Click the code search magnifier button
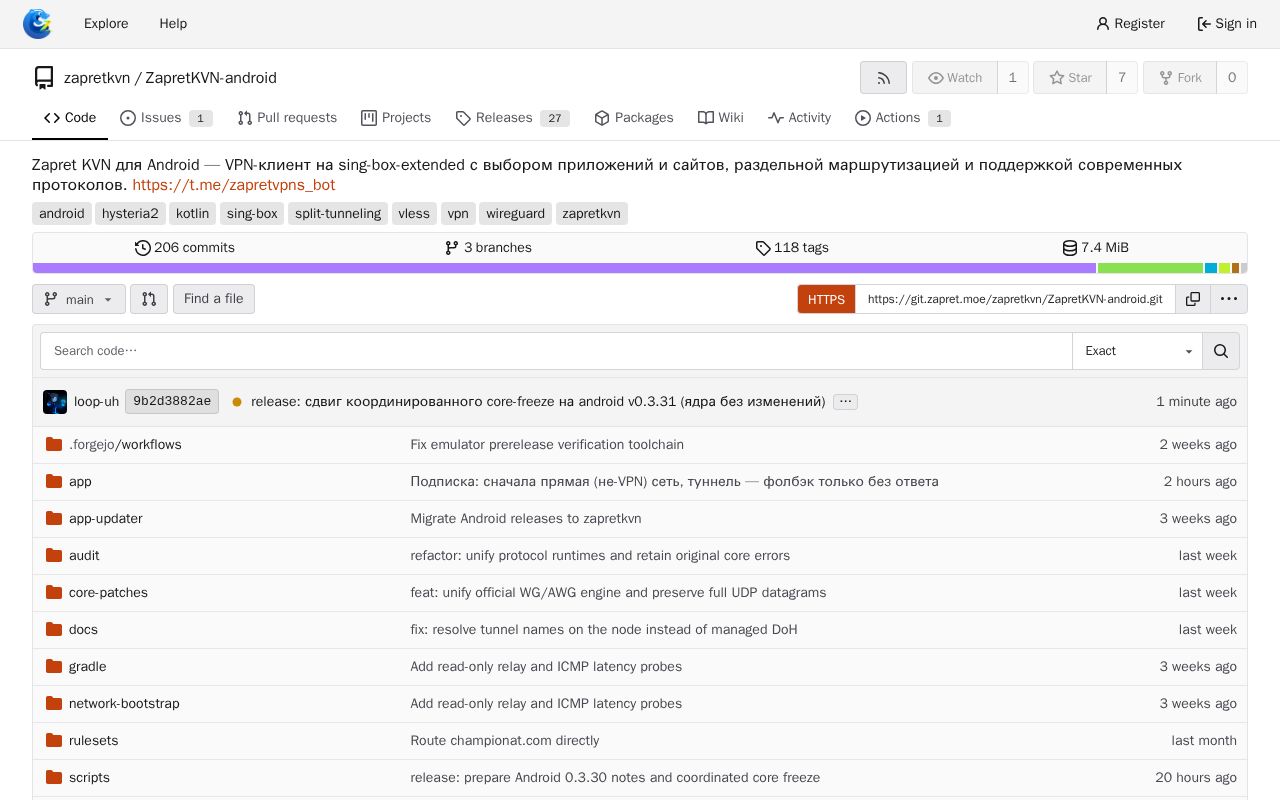The width and height of the screenshot is (1280, 800). click(x=1221, y=351)
